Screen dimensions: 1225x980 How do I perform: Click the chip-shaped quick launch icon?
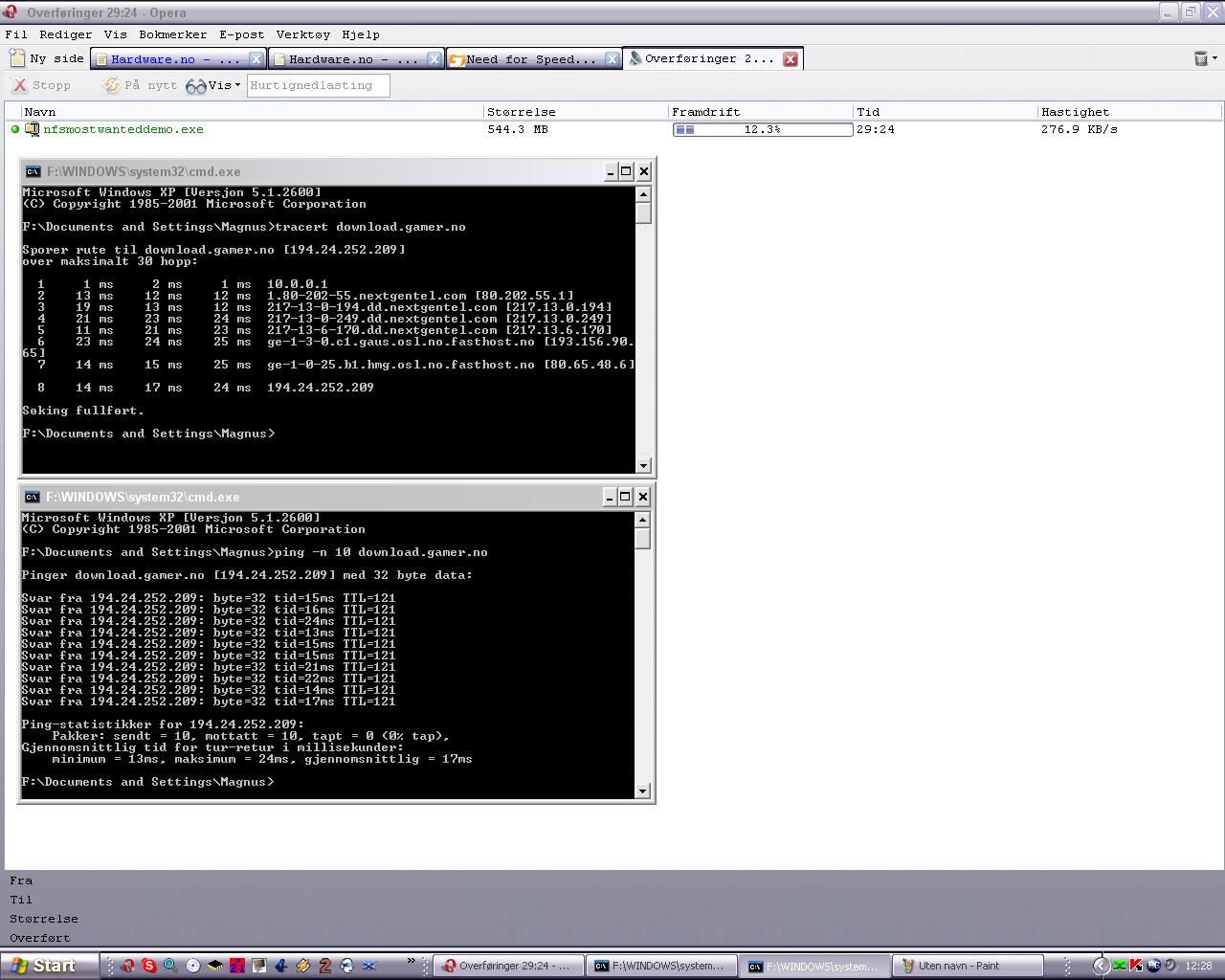coord(215,966)
